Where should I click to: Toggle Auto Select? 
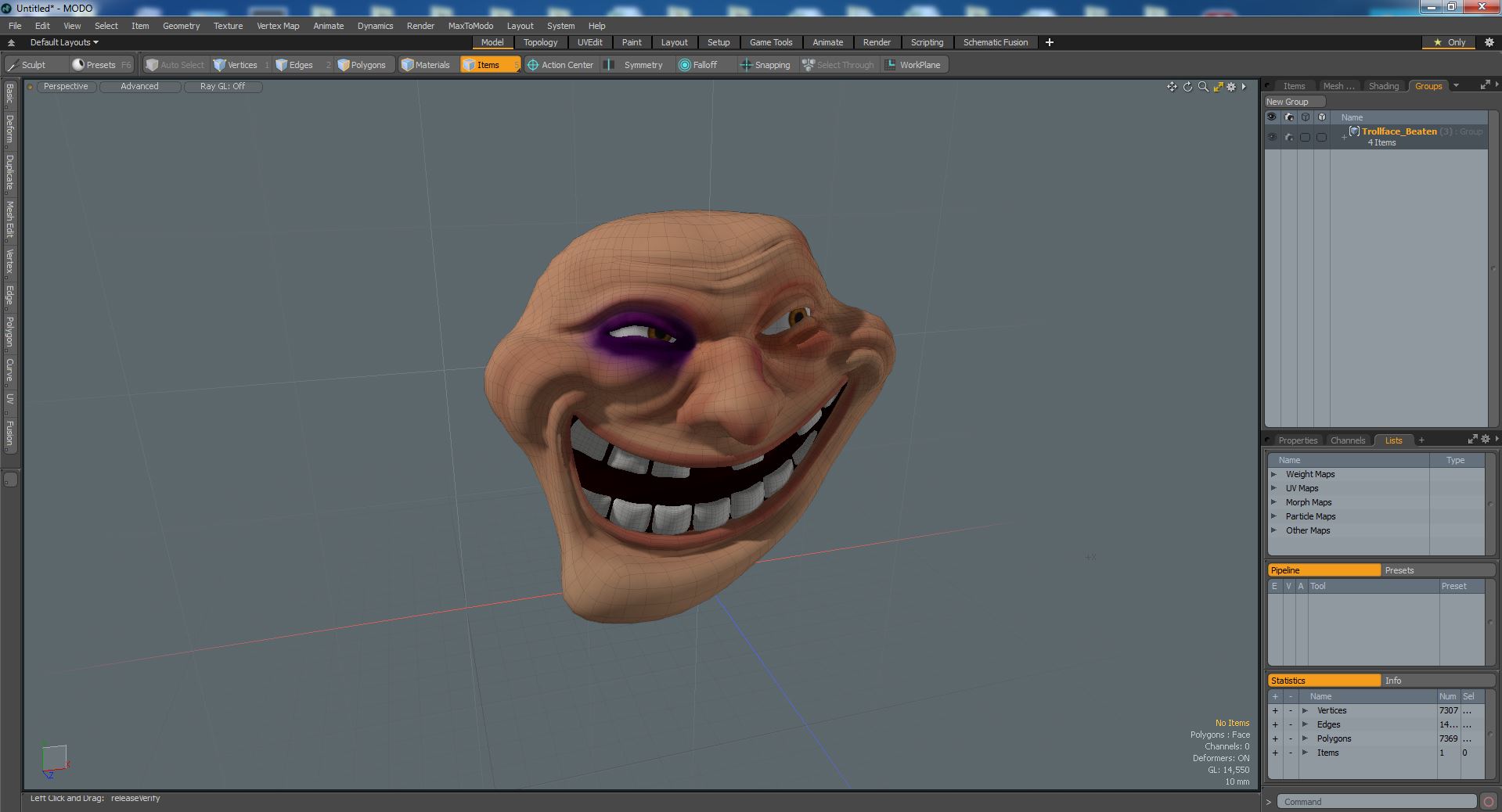(175, 65)
